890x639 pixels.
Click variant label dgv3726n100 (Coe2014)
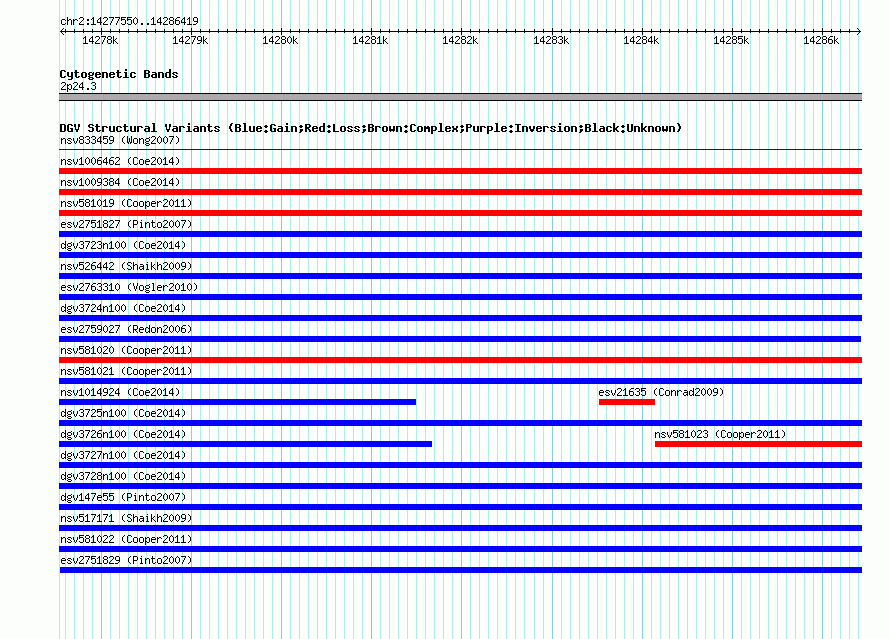click(123, 434)
